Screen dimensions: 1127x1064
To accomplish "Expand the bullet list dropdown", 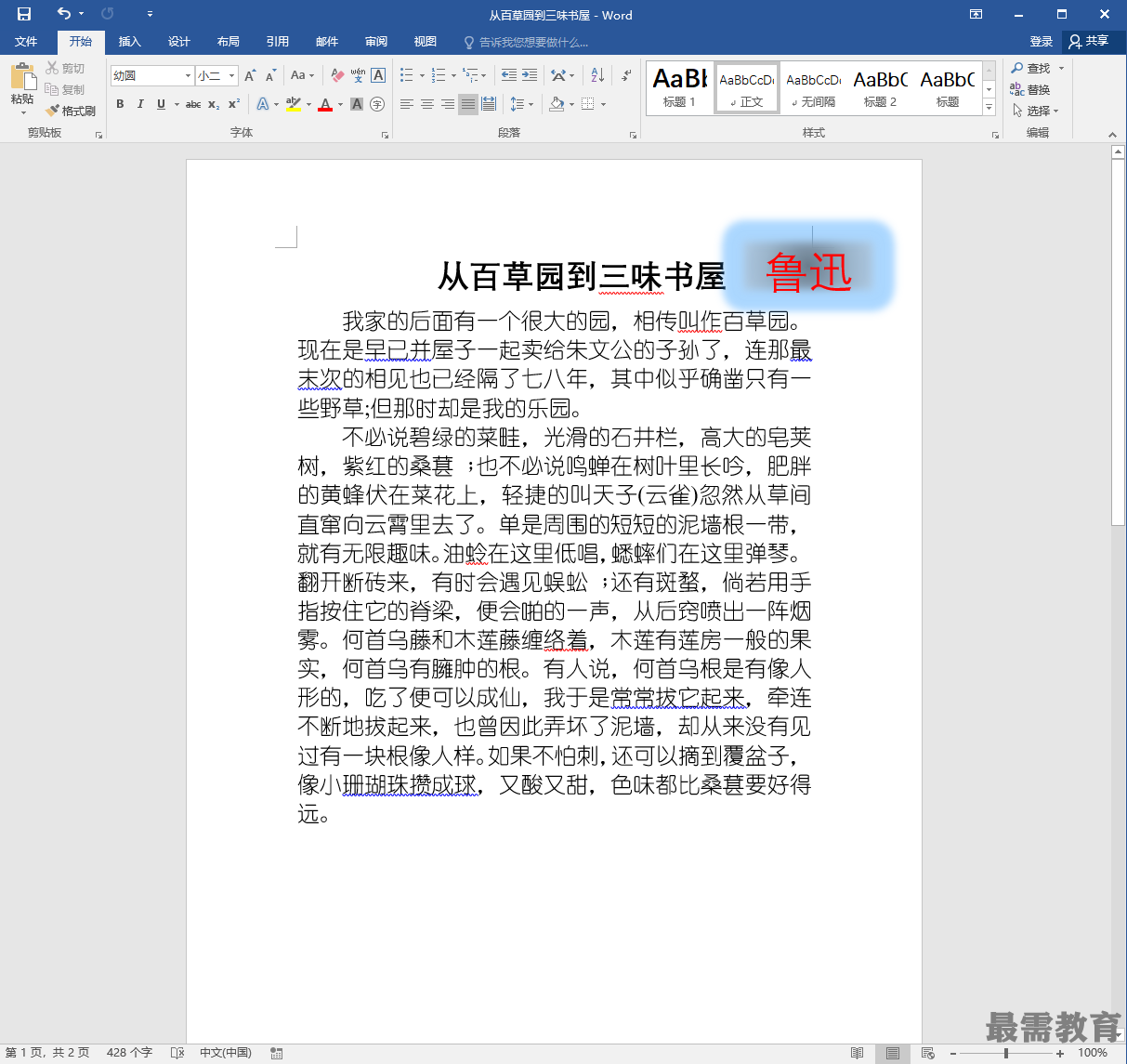I will pos(423,75).
